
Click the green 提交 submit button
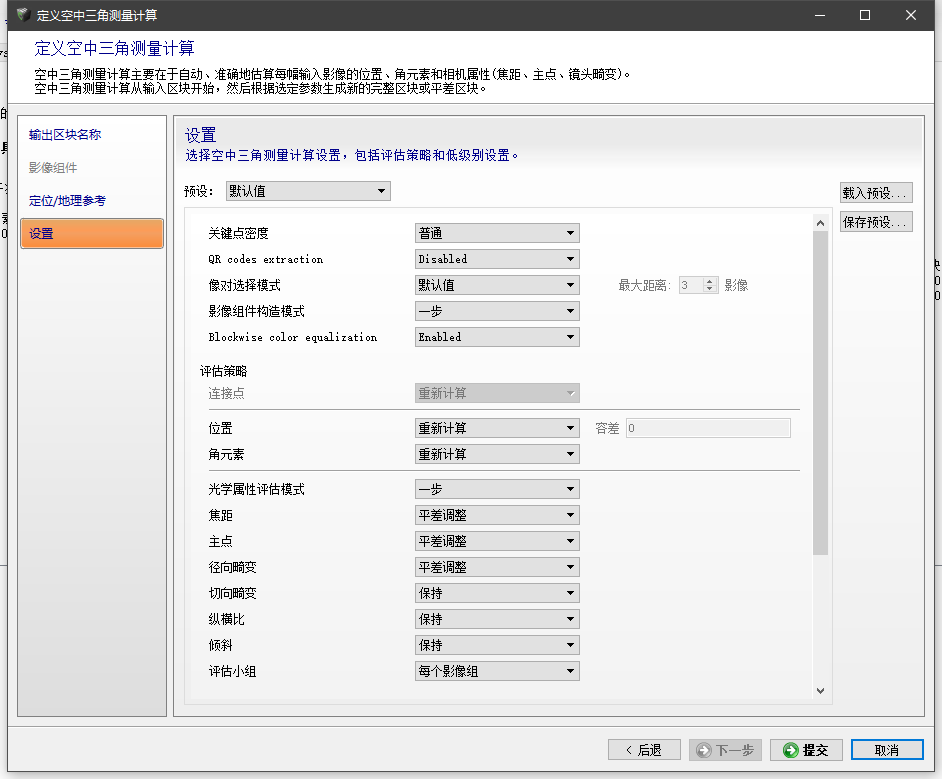coord(806,750)
